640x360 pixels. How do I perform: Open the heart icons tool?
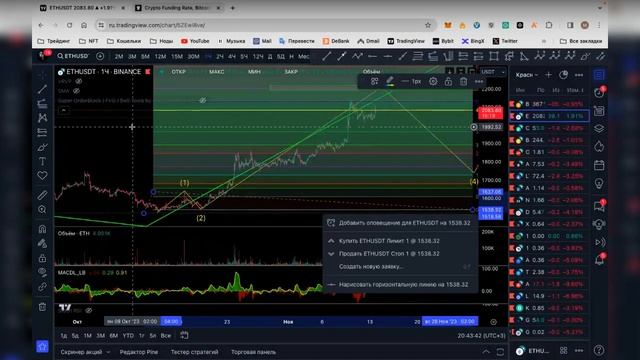(42, 176)
